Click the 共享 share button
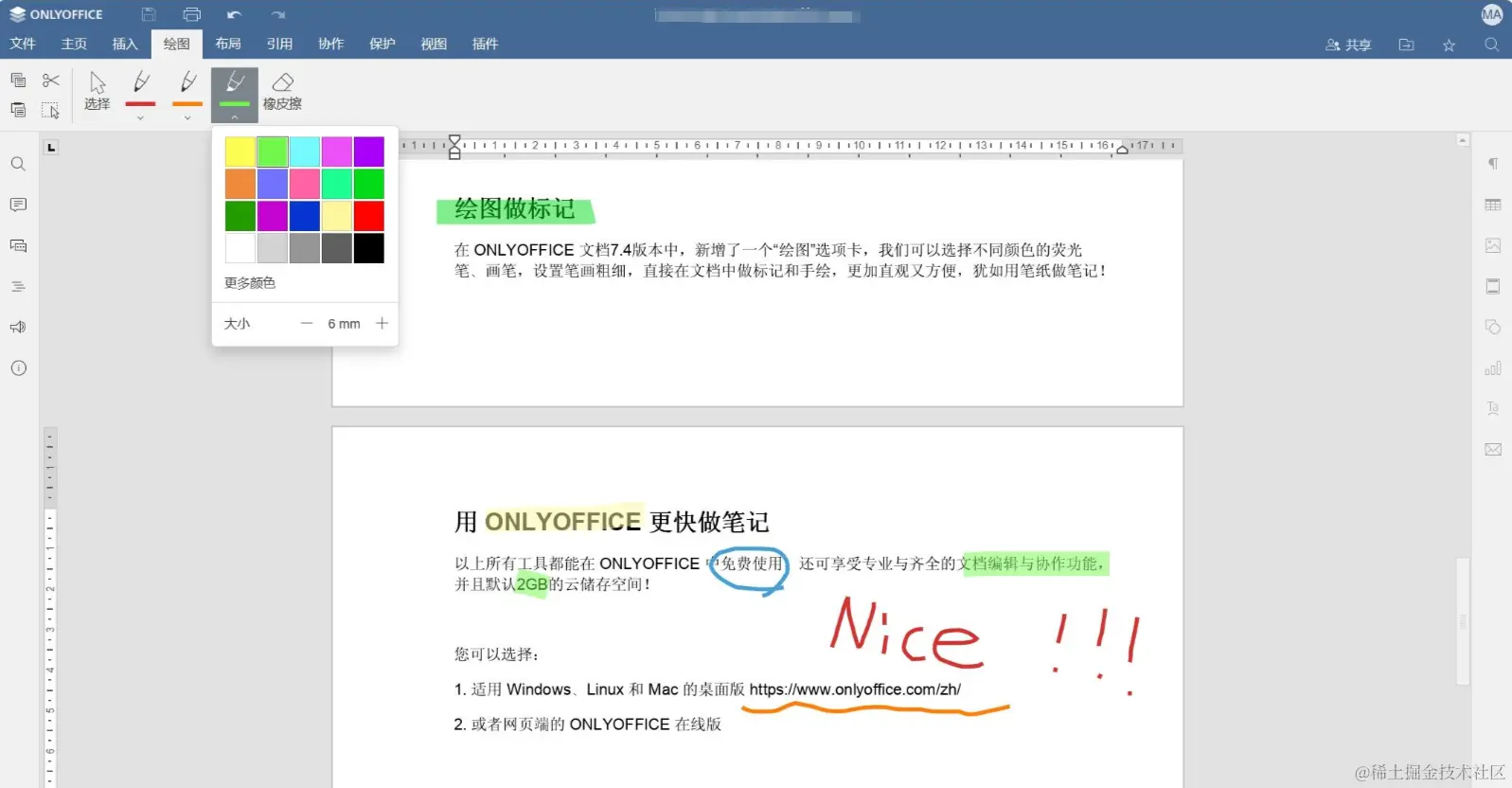 click(1348, 45)
